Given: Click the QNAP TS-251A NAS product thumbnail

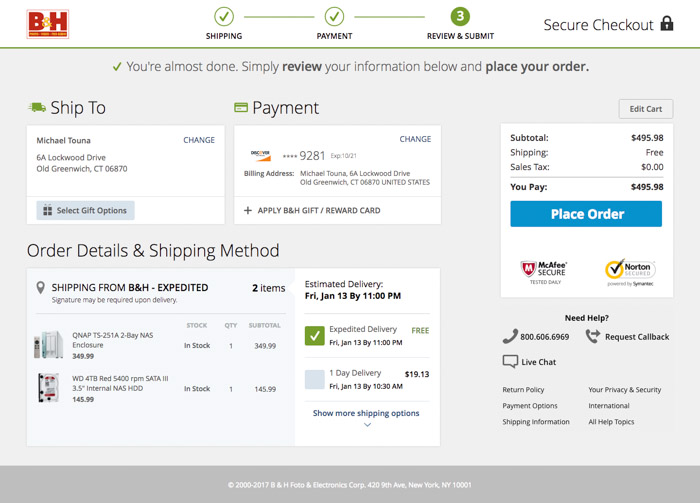Looking at the screenshot, I should pyautogui.click(x=49, y=345).
